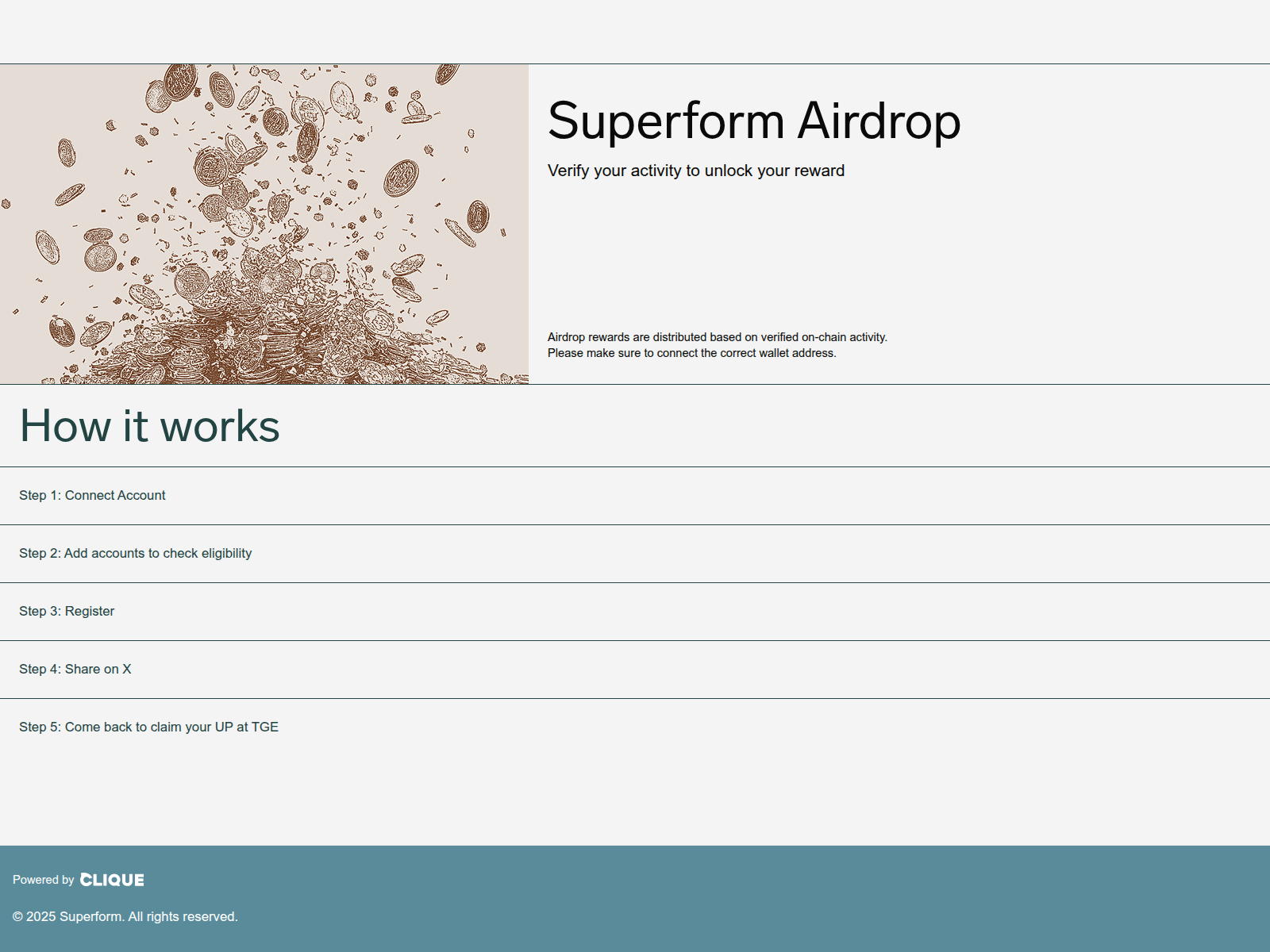Viewport: 1270px width, 952px height.
Task: Click the verify your activity subtitle
Action: tap(696, 170)
